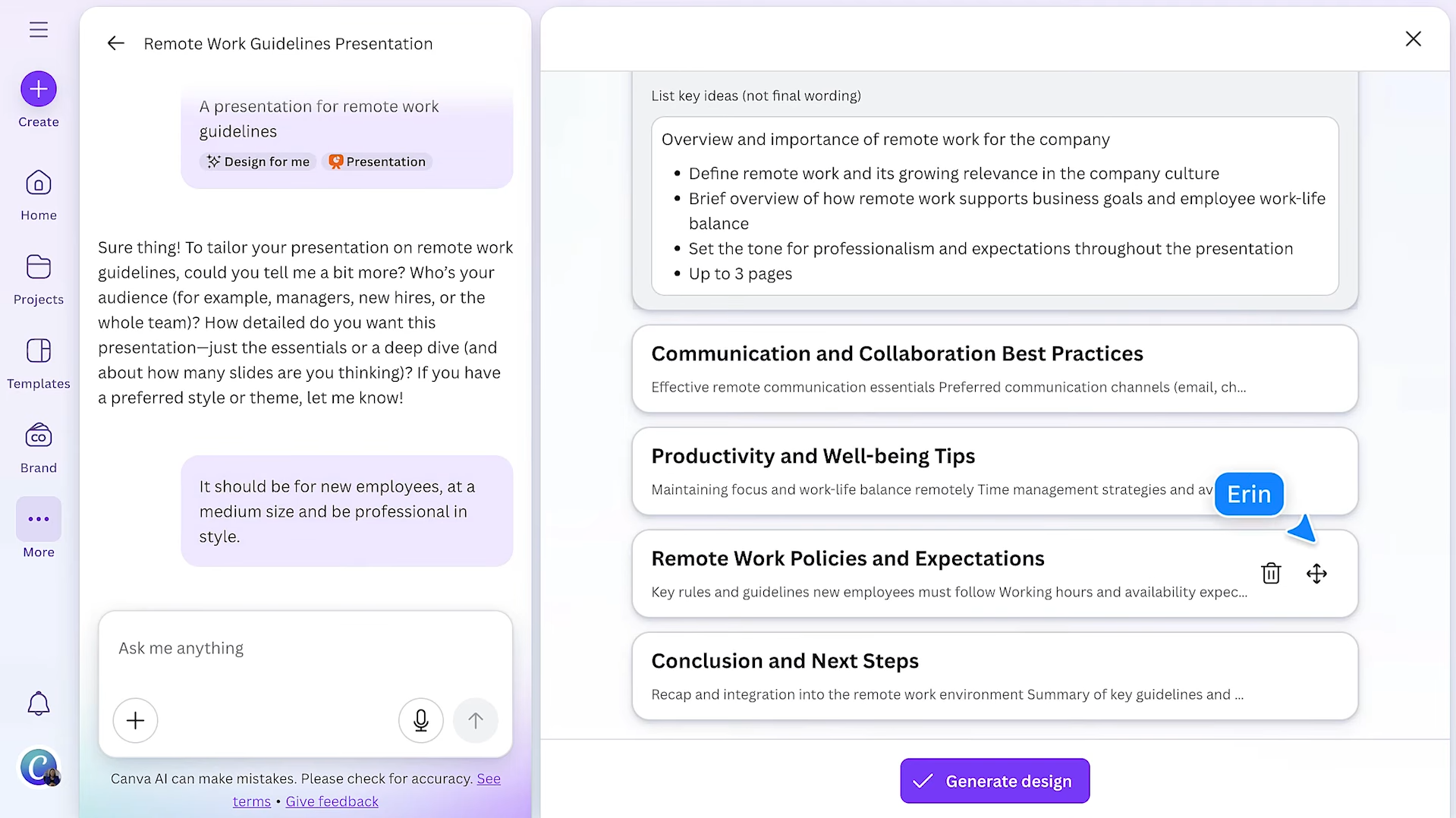Click the purple Create plus button
1456x818 pixels.
point(39,90)
